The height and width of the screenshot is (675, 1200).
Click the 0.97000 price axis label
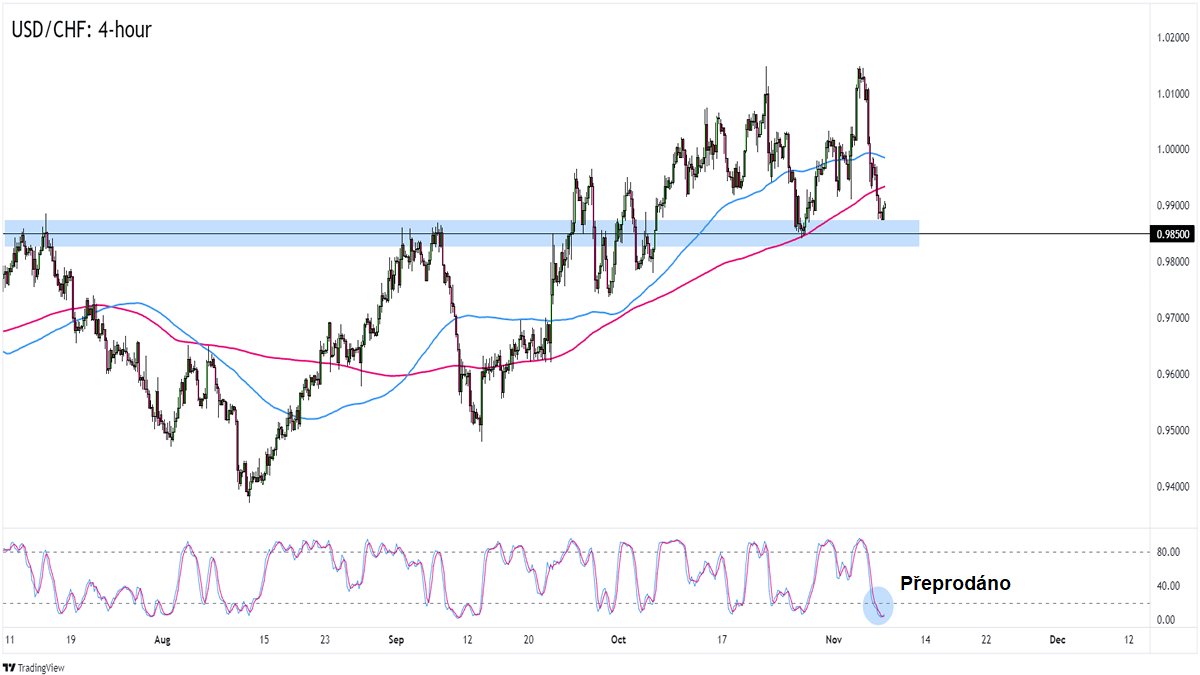point(1172,318)
